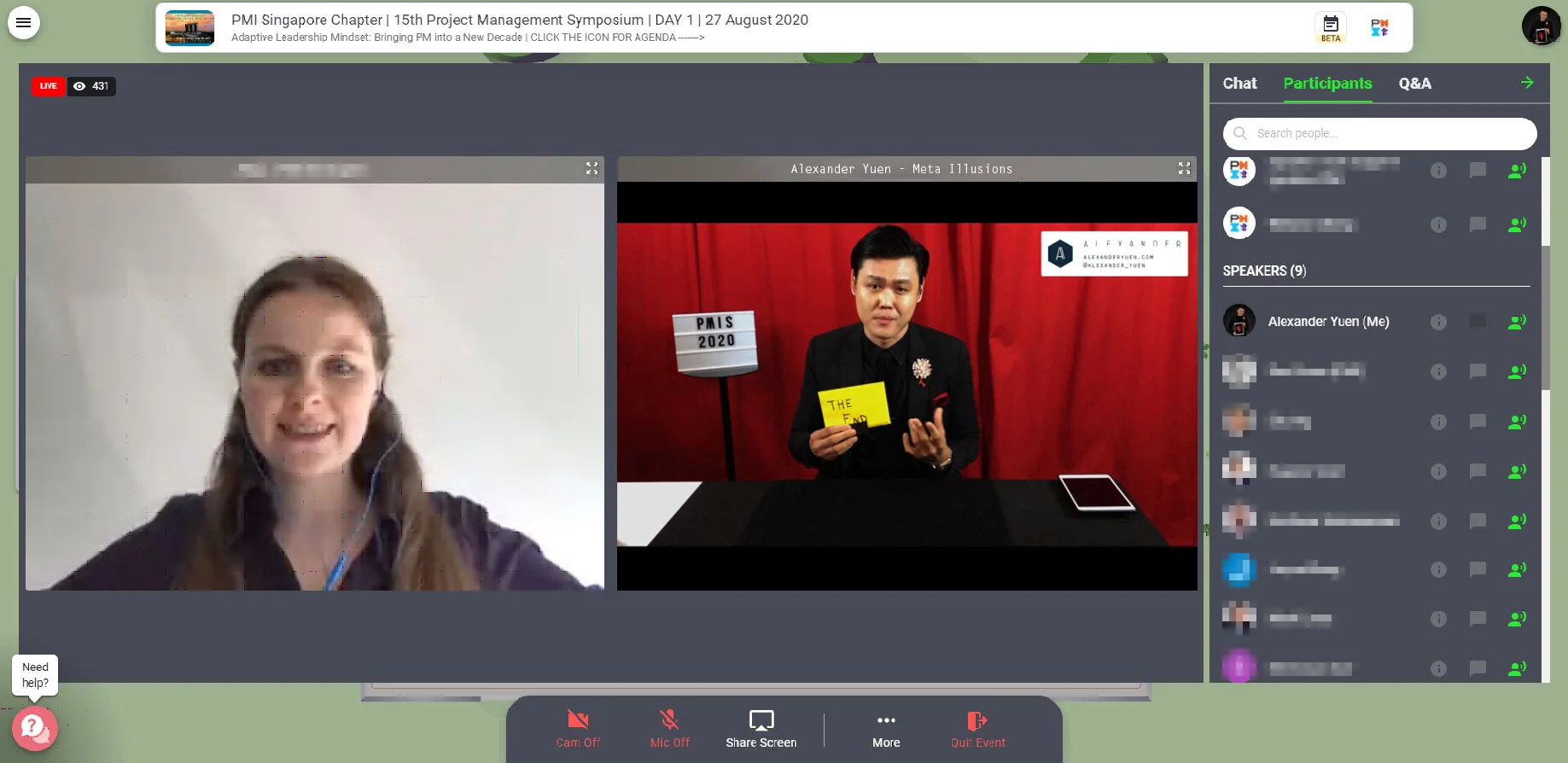The height and width of the screenshot is (763, 1568).
Task: Click the PMI logo icon in header
Action: [1379, 27]
